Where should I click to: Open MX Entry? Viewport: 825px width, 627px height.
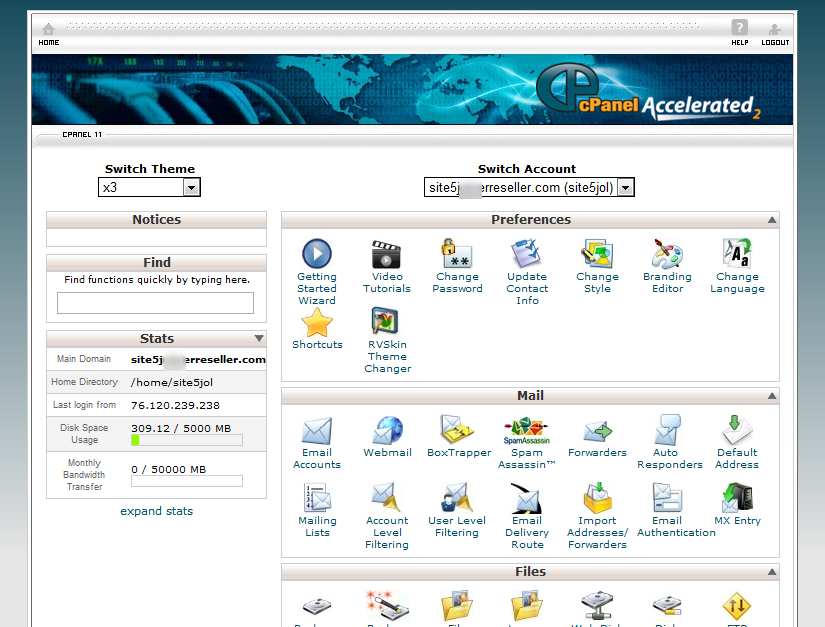[x=737, y=504]
